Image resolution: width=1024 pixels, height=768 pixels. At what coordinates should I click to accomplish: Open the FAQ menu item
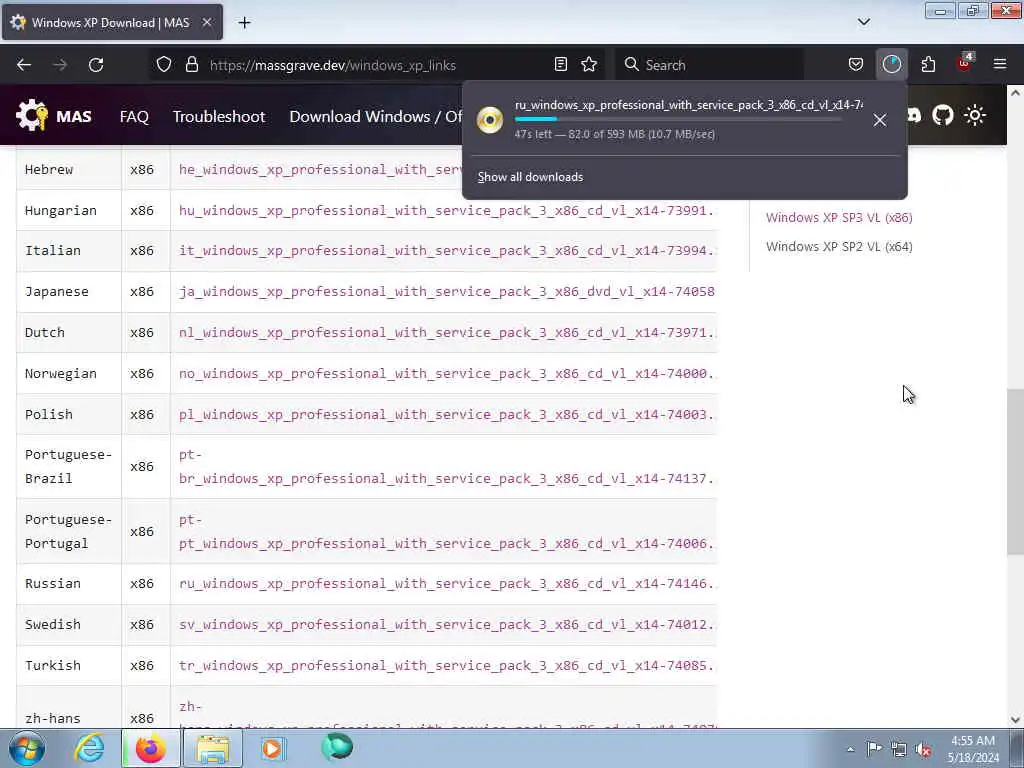tap(135, 116)
